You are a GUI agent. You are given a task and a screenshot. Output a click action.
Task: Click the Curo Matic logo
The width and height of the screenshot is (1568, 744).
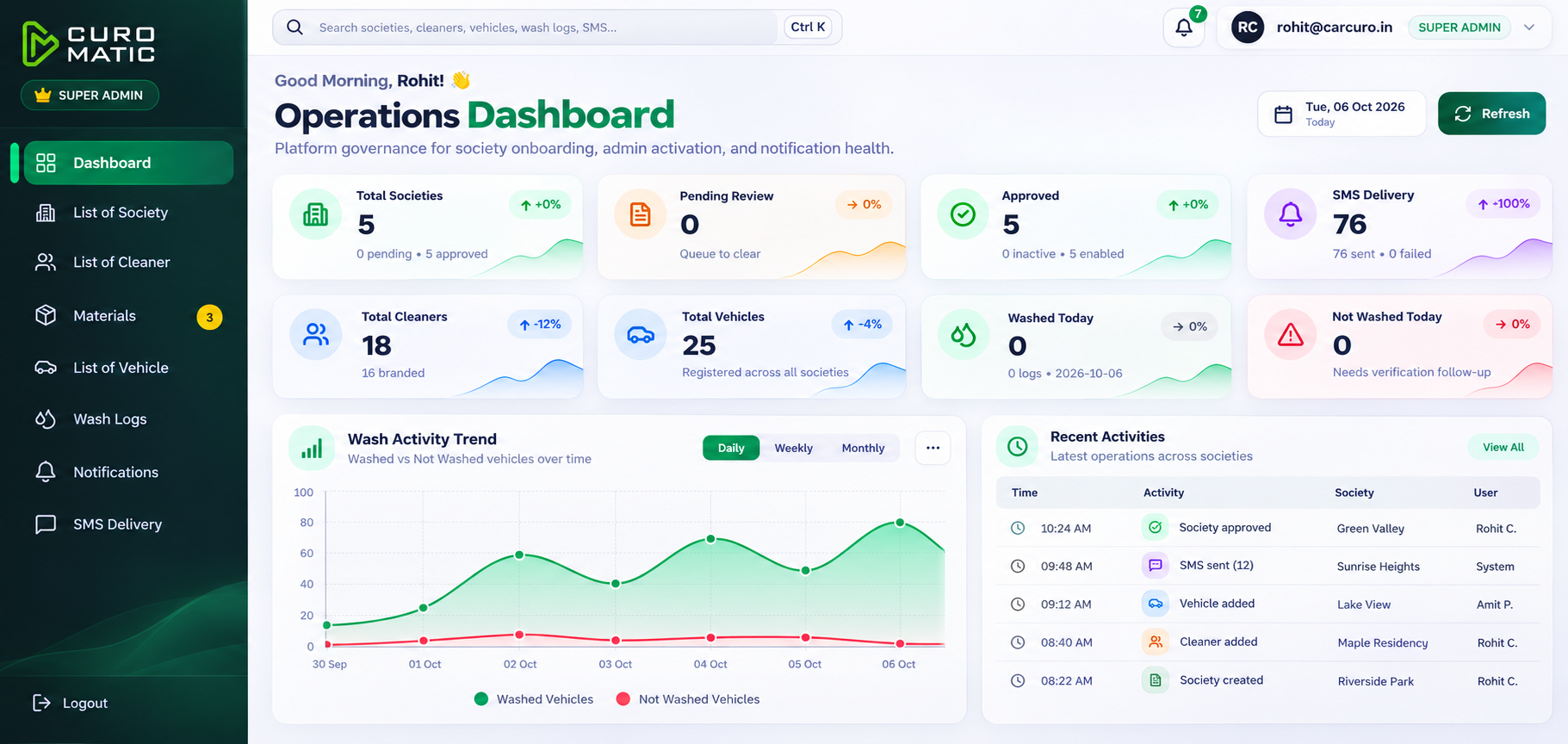tap(89, 43)
